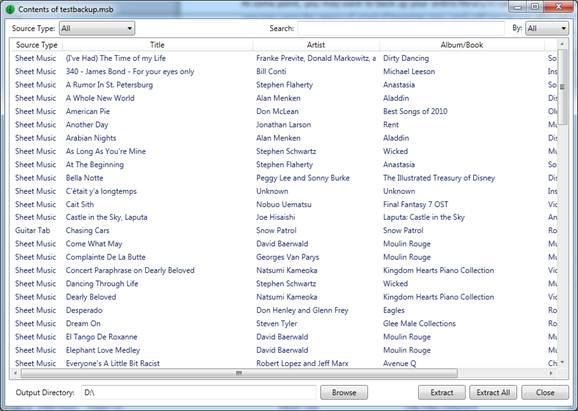
Task: Click the vertical scrollbar down arrow
Action: [562, 362]
